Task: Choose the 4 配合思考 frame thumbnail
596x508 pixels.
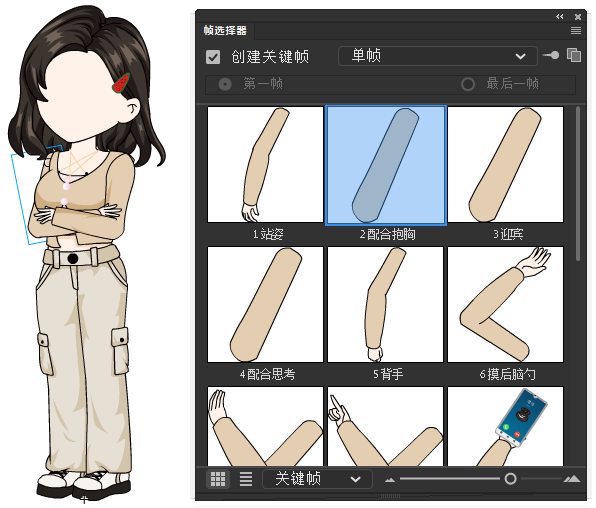Action: point(265,305)
